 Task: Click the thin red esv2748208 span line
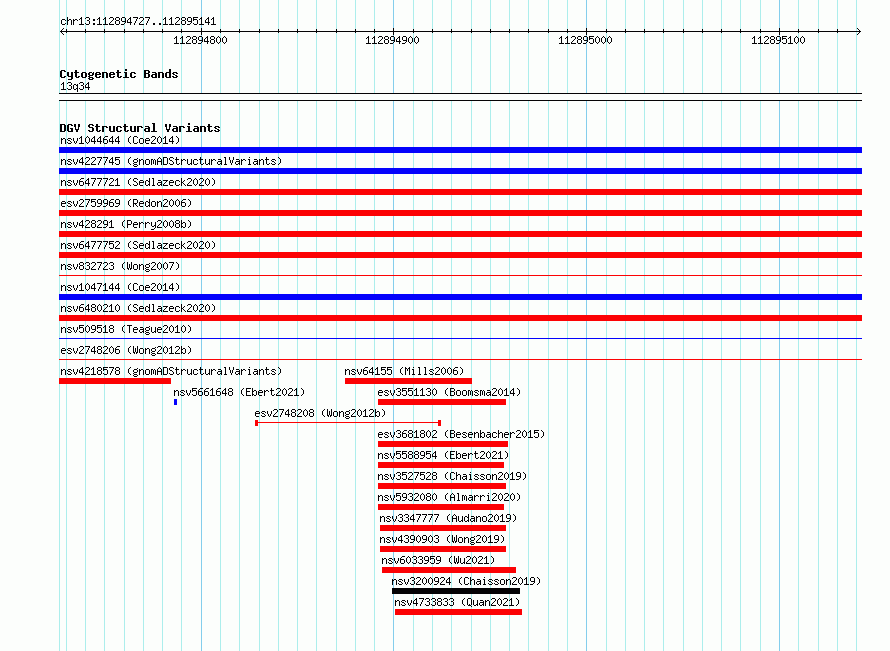[348, 423]
